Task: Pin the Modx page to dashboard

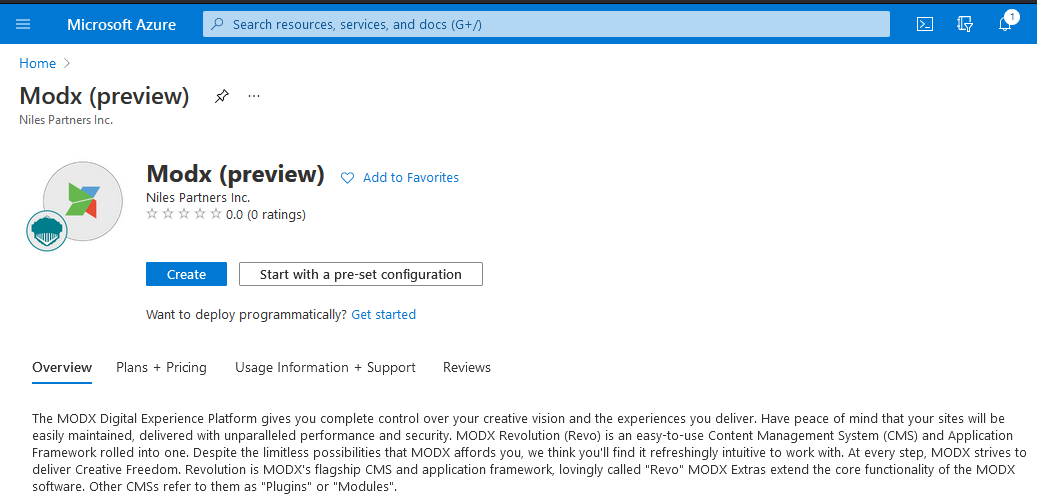Action: [x=222, y=96]
